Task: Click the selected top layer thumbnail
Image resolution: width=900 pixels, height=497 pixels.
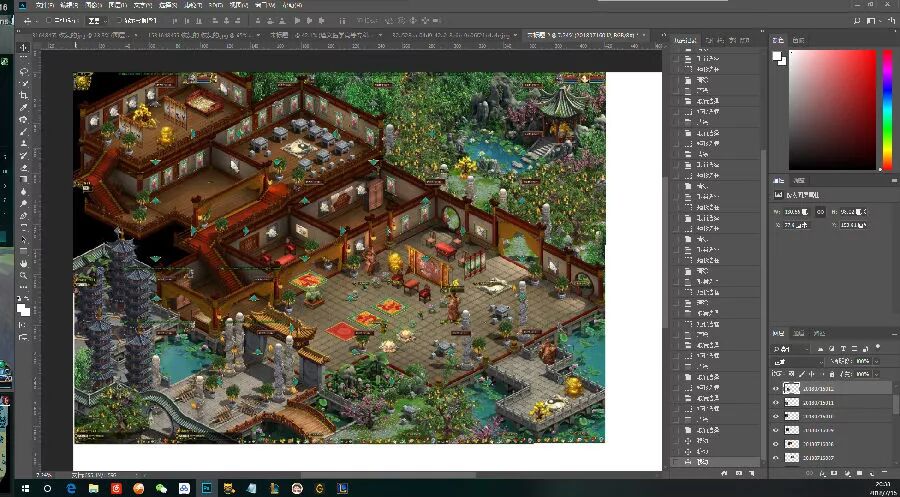Action: click(x=792, y=389)
